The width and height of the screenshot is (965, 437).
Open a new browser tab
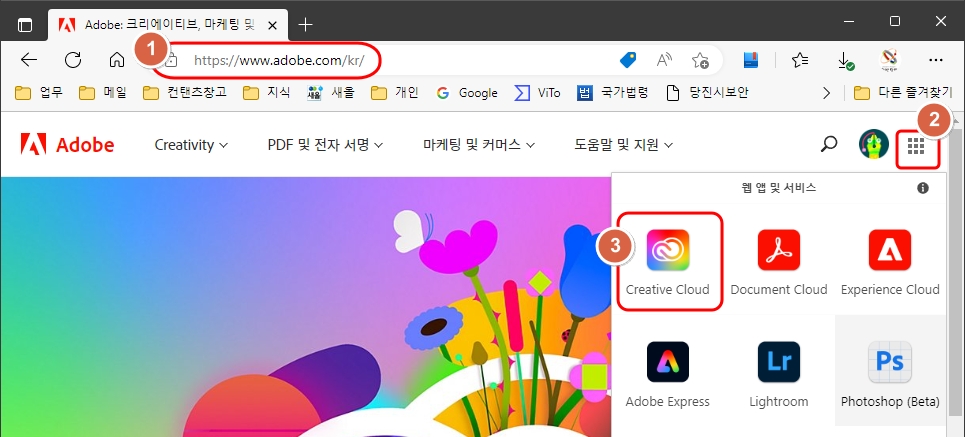(x=305, y=25)
